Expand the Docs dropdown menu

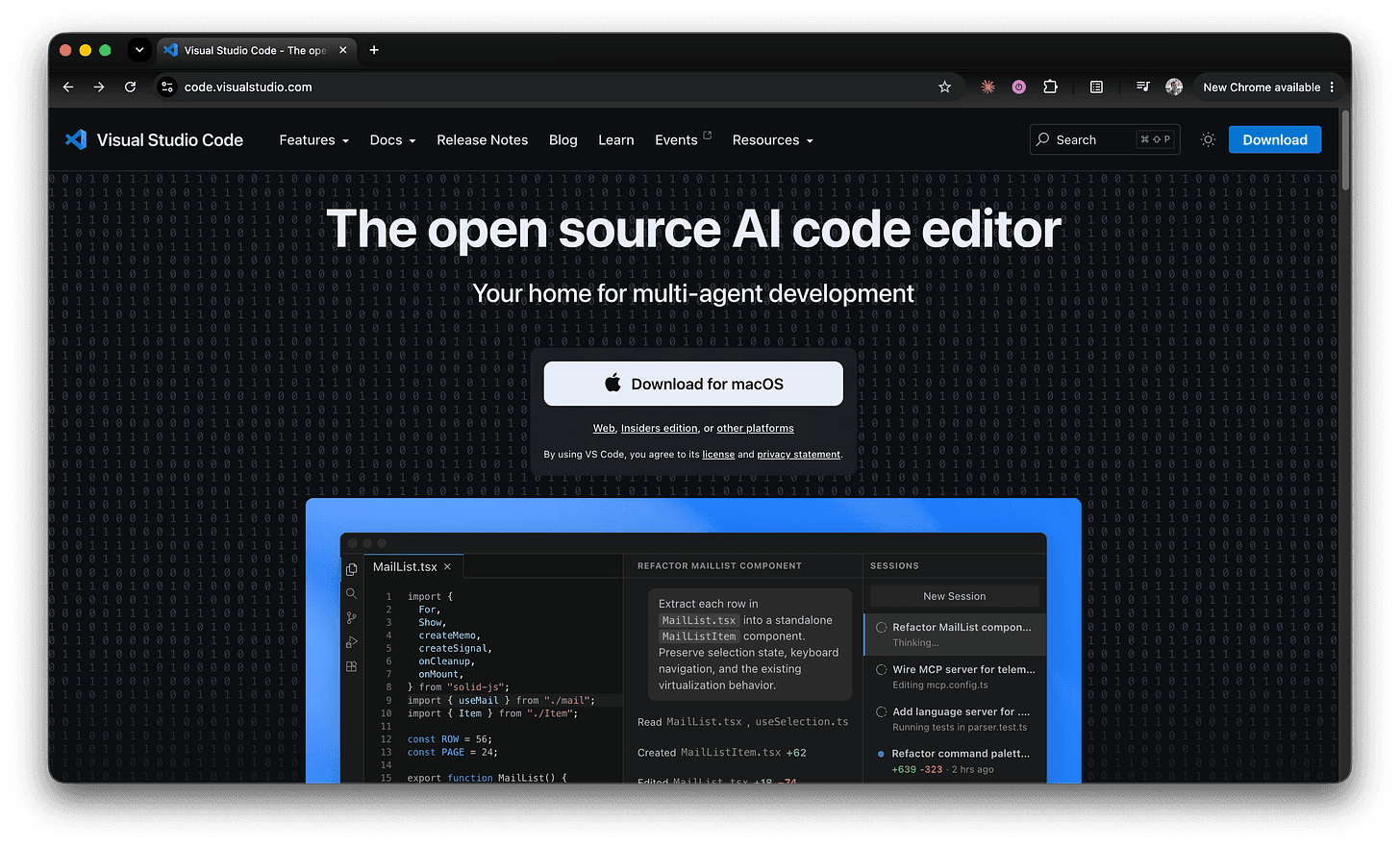click(392, 140)
